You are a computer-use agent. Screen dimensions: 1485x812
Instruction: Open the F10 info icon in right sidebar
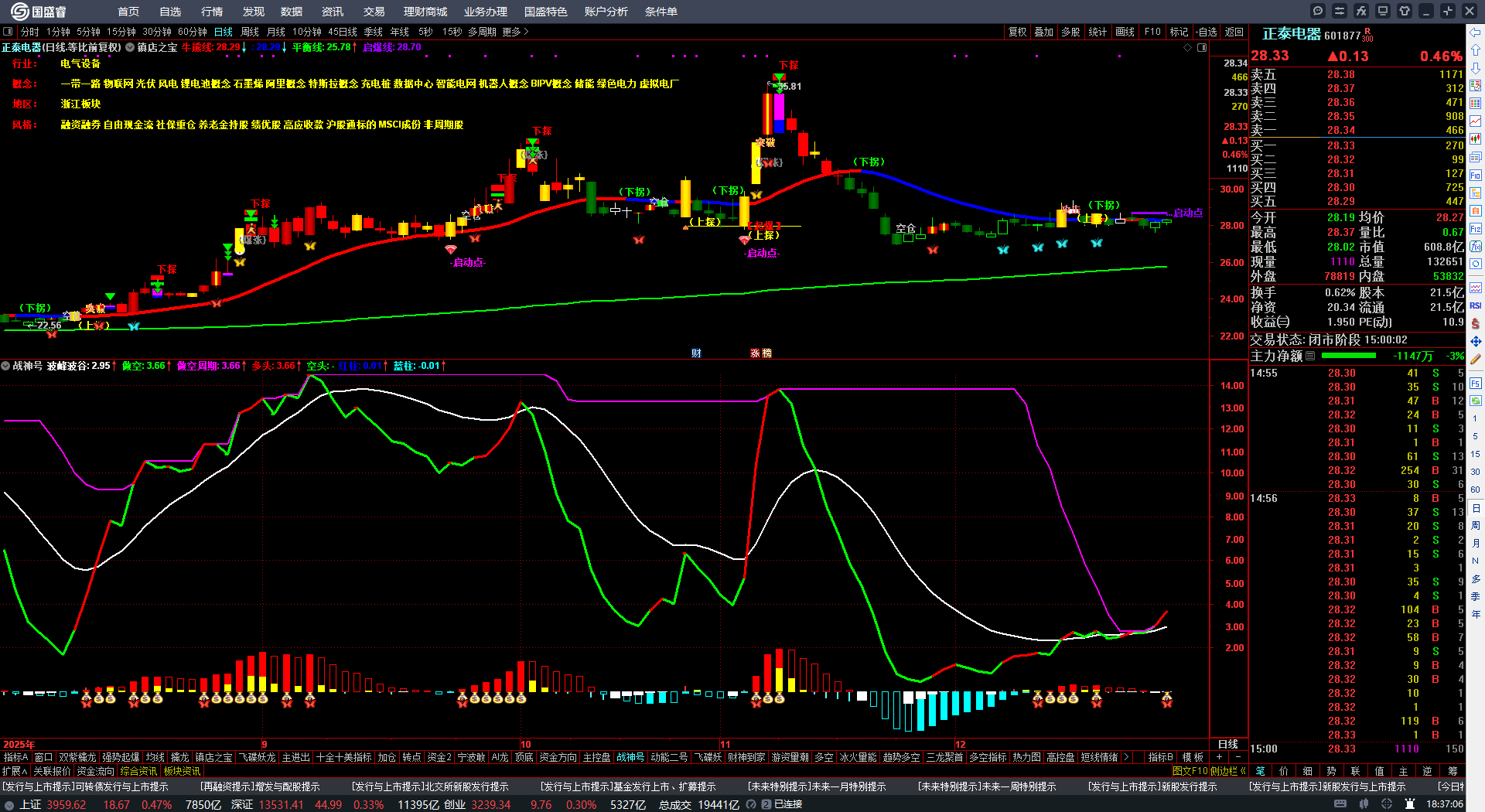point(1476,175)
